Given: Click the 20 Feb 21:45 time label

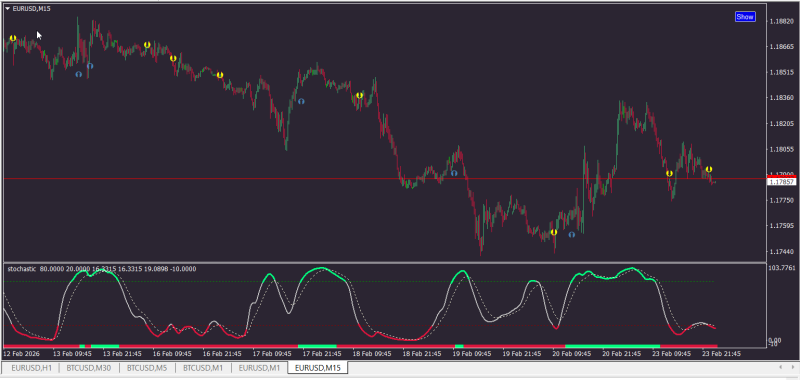Looking at the screenshot, I should (x=622, y=353).
